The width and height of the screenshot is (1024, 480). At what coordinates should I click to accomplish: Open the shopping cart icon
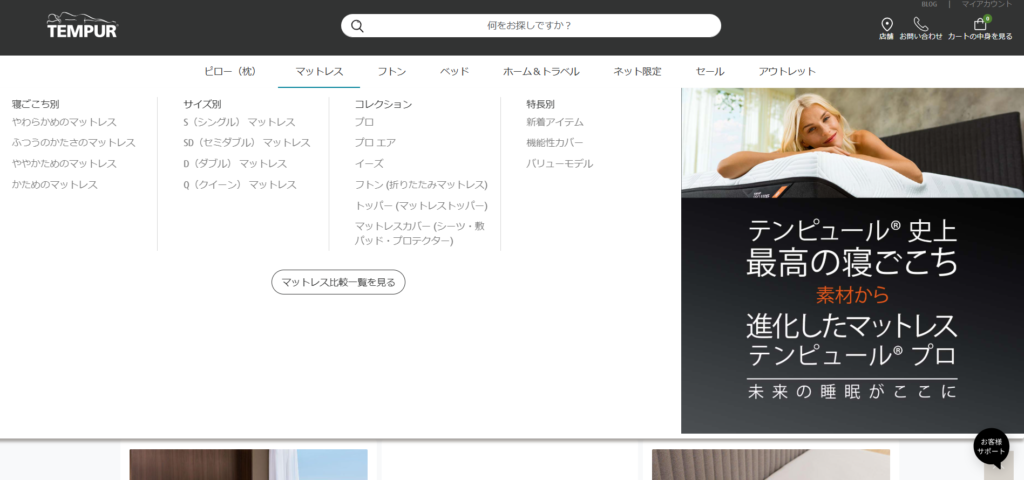[980, 24]
